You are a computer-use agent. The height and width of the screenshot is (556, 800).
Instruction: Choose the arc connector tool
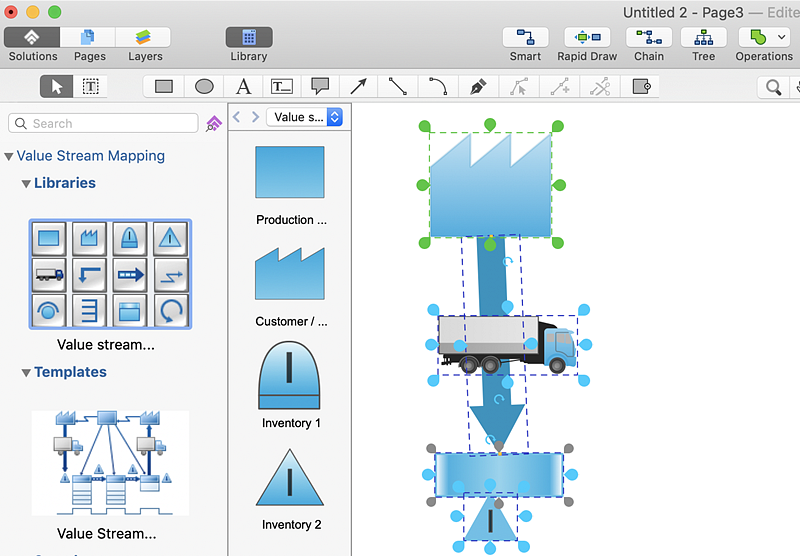437,87
